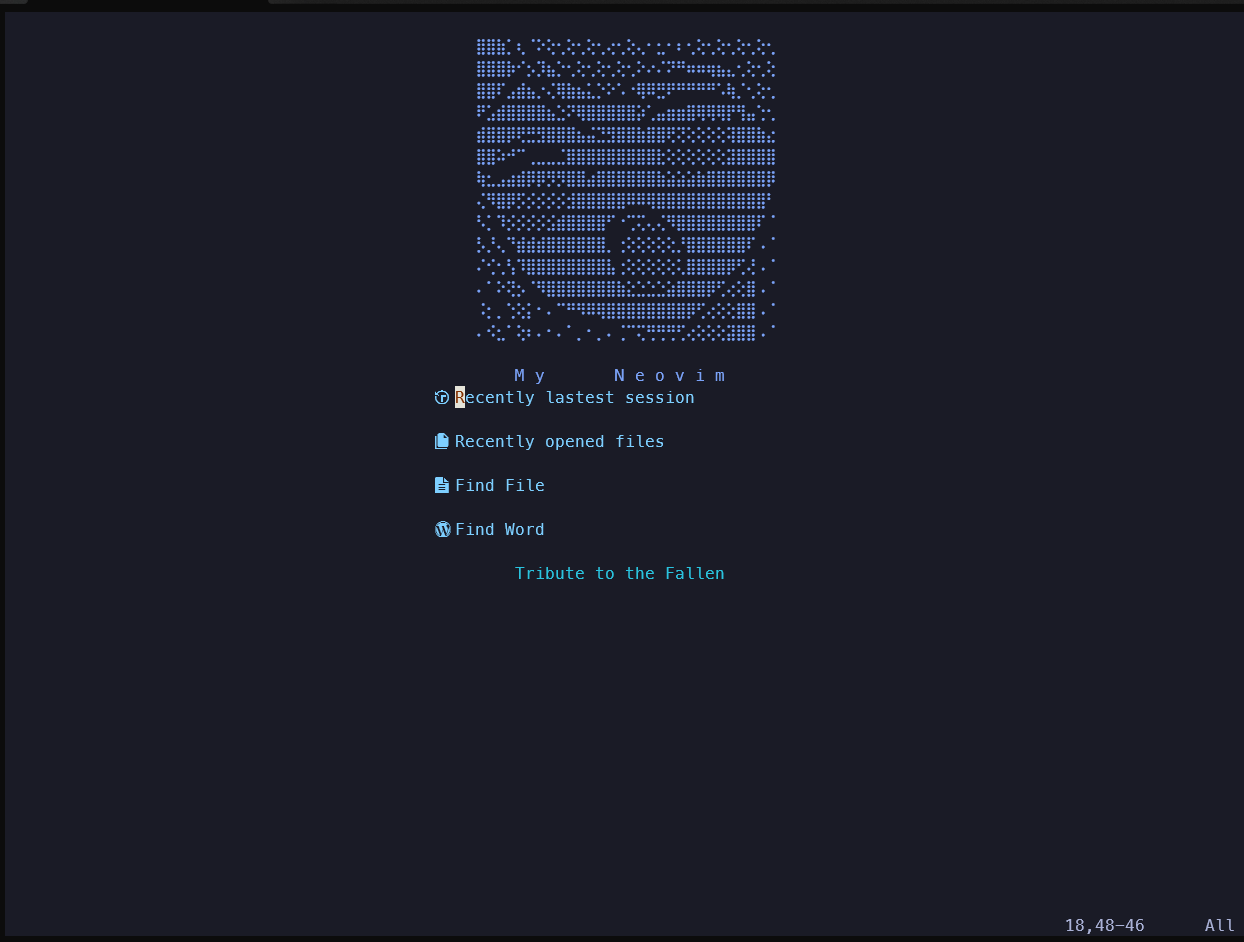
Task: Choose the Find File entry
Action: click(499, 486)
